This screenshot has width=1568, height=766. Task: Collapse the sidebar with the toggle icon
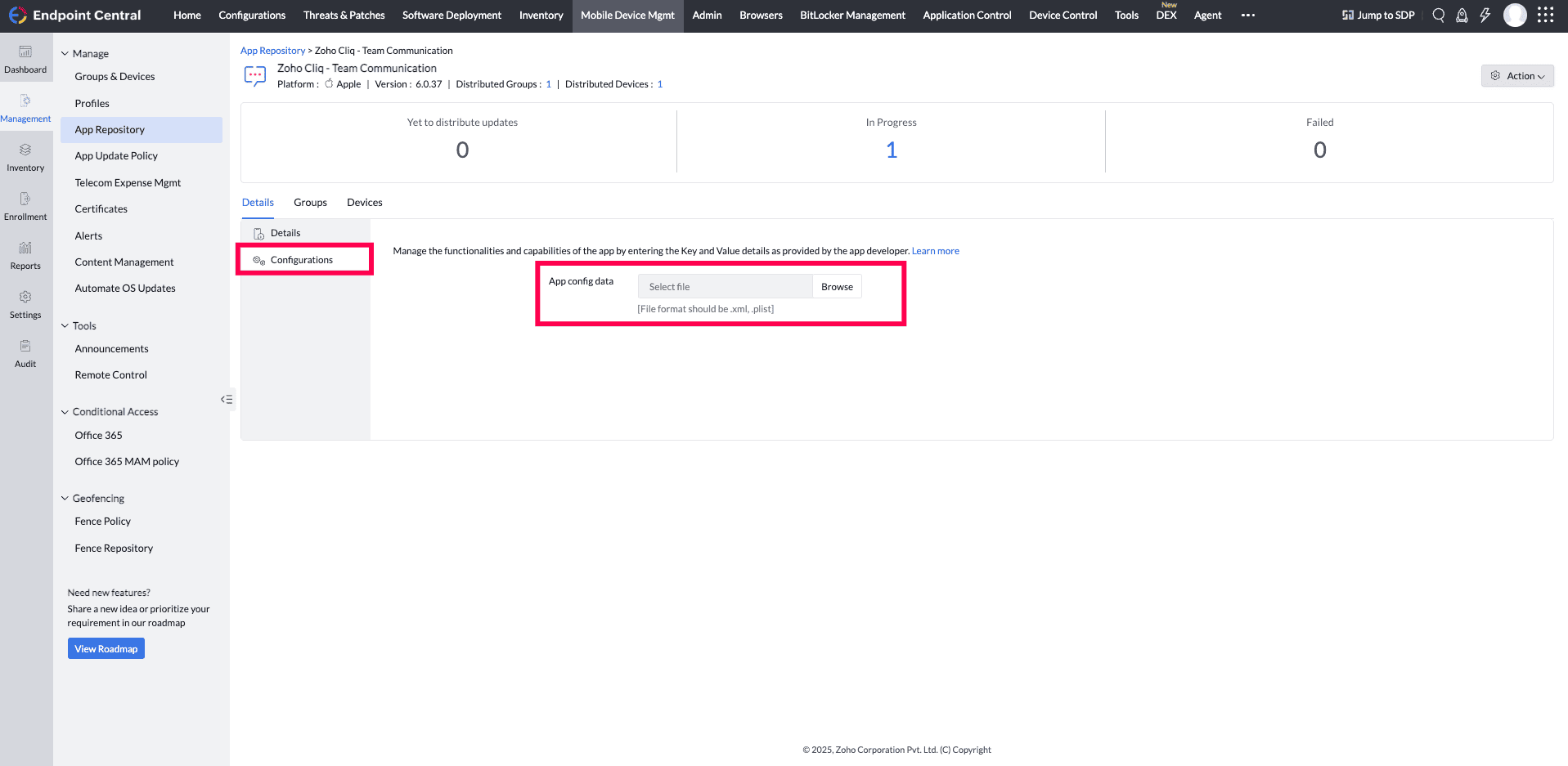pos(227,400)
